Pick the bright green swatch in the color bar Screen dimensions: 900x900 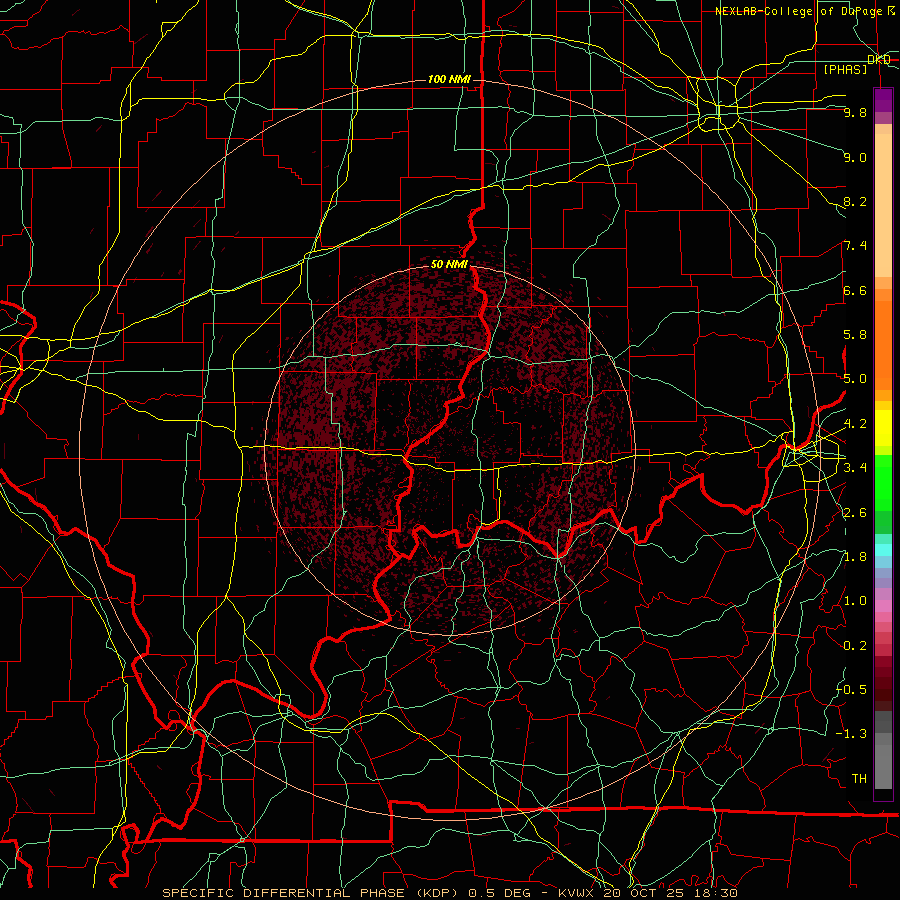[883, 482]
